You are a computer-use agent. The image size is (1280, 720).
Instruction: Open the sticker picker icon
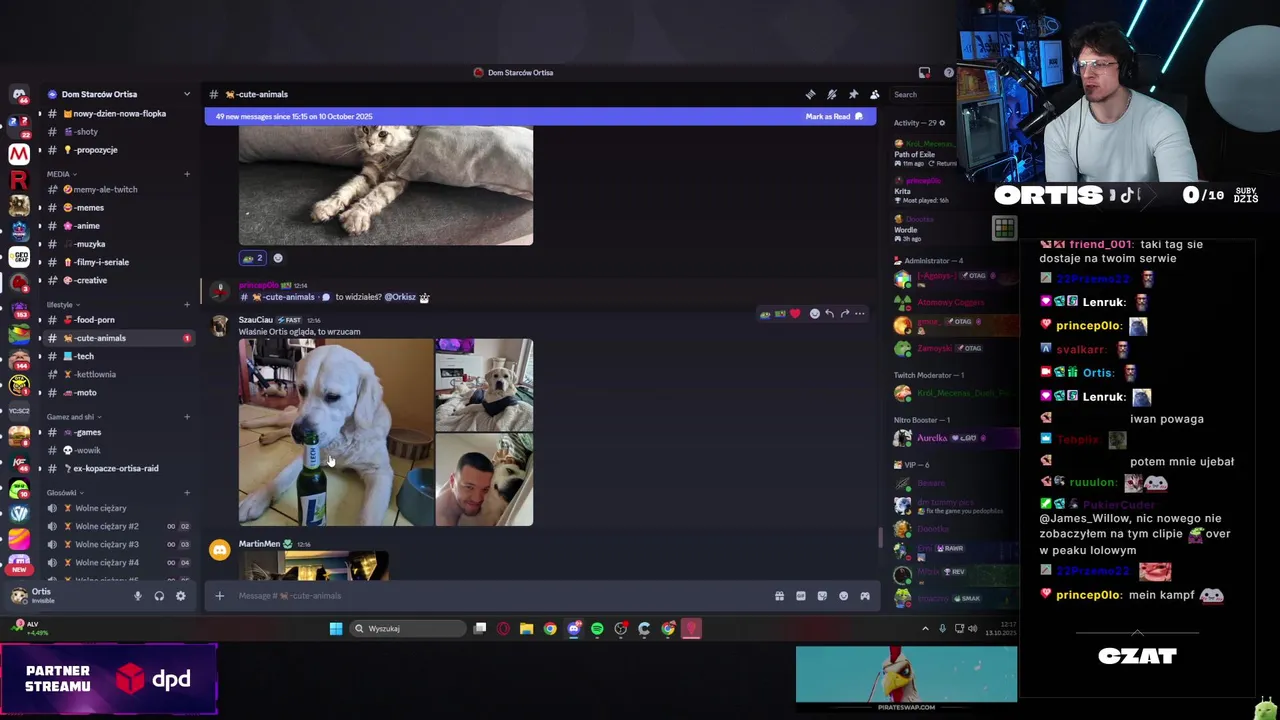pos(822,596)
